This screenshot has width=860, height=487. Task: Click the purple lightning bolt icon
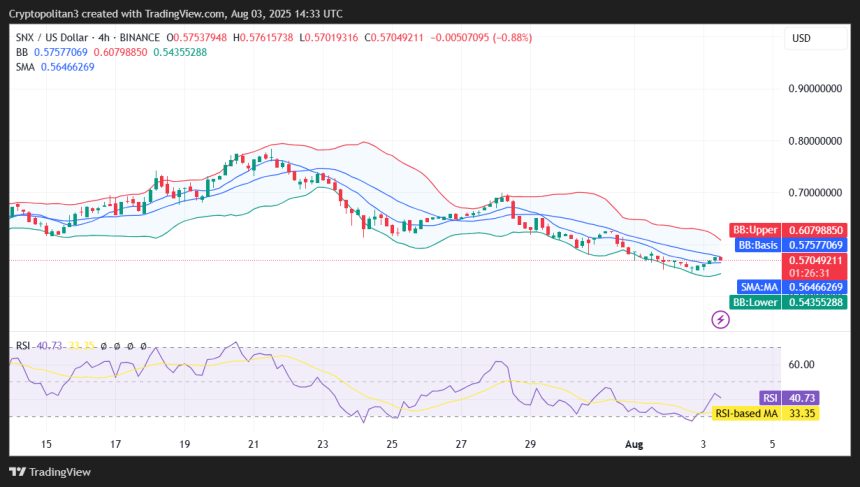(x=720, y=319)
